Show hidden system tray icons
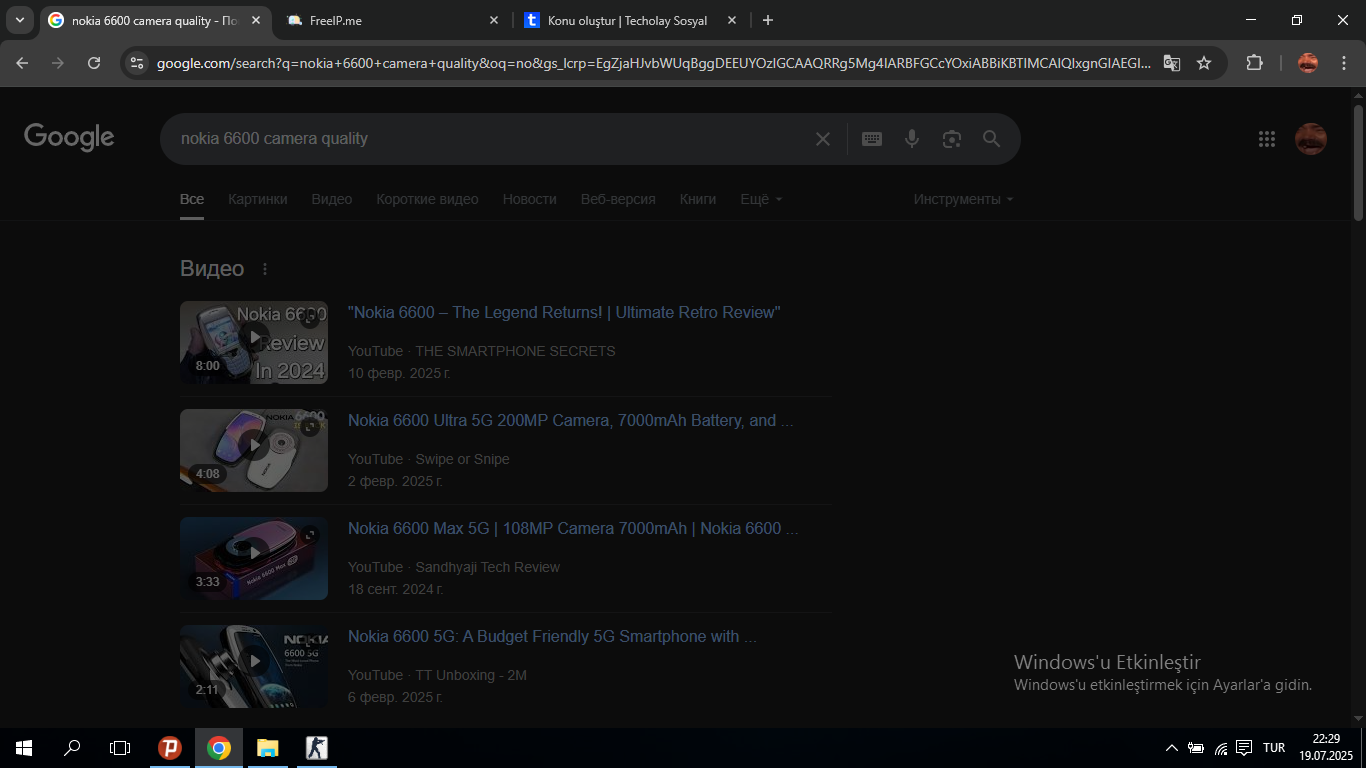 pyautogui.click(x=1172, y=748)
